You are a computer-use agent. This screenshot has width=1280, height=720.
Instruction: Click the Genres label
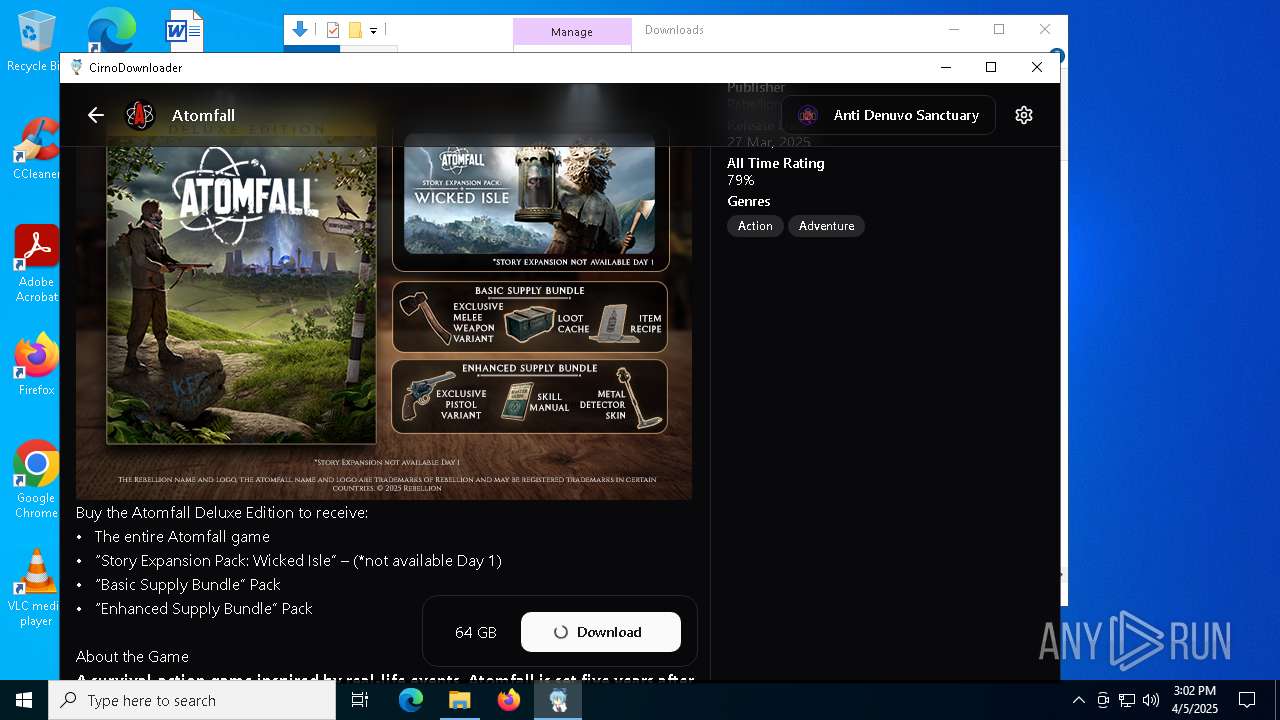coord(748,201)
